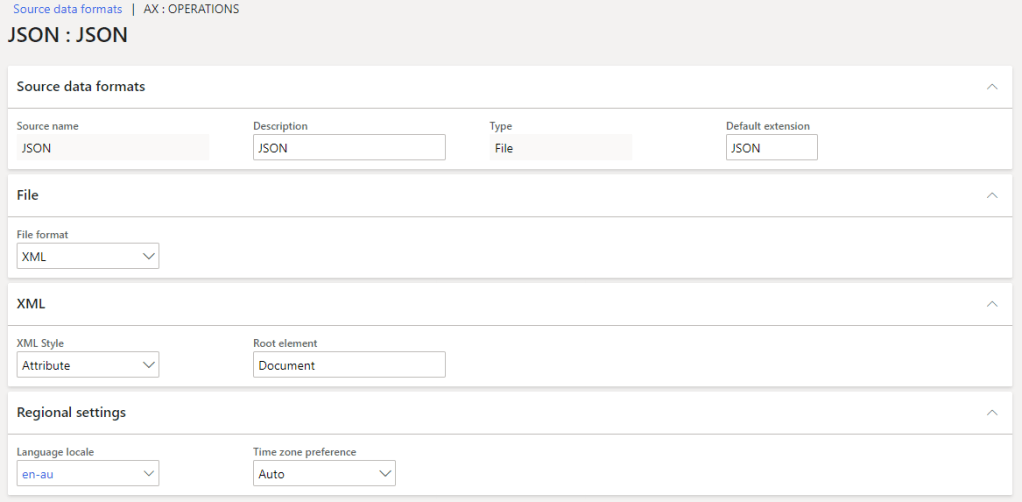Click the File section header title

coord(28,195)
